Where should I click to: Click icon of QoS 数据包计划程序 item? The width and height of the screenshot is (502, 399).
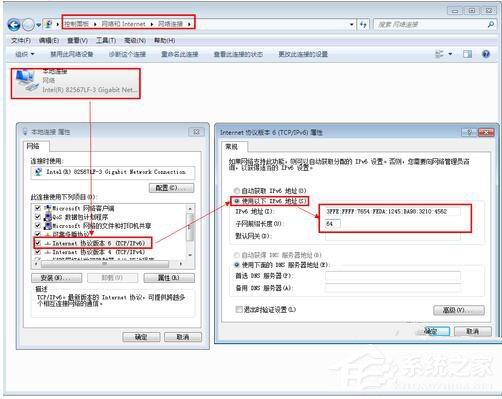click(x=48, y=217)
